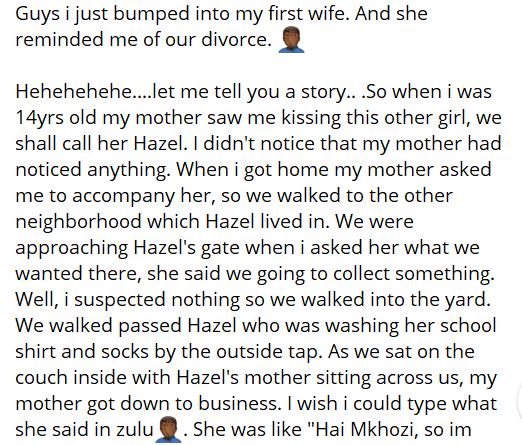Click the word 'approaching' in the story
The image size is (522, 445).
[x=72, y=247]
